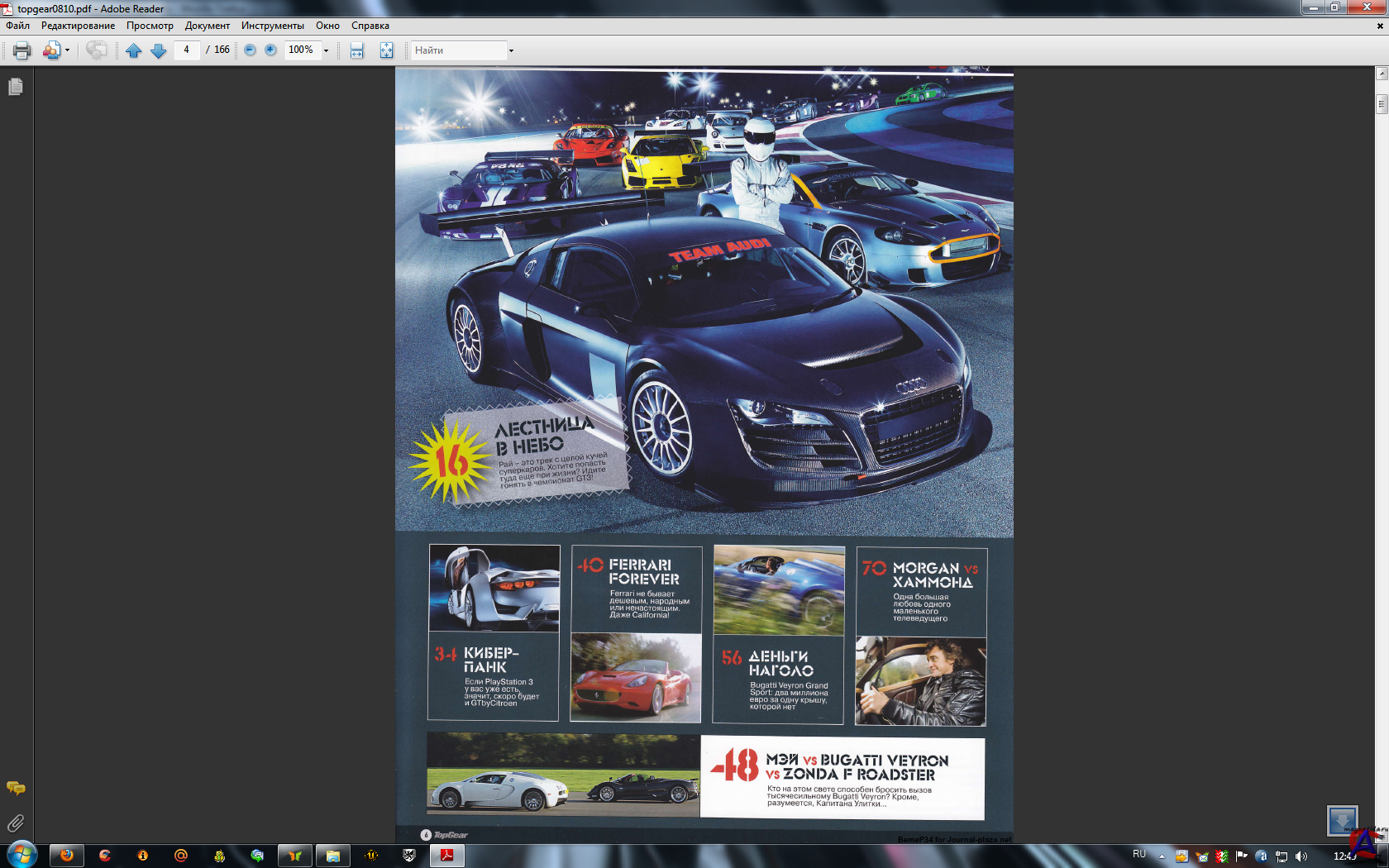The height and width of the screenshot is (868, 1389).
Task: Open the collaborate dropdown arrow
Action: point(67,50)
